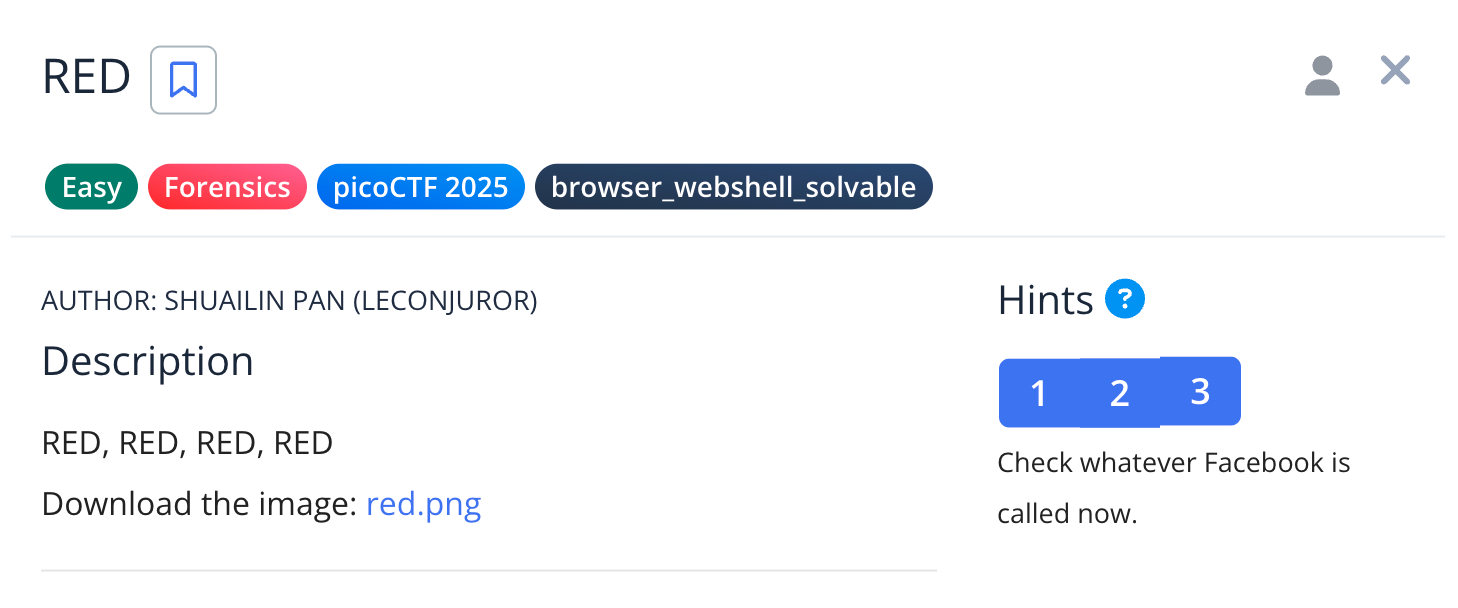The width and height of the screenshot is (1458, 608).
Task: Select the Easy difficulty tag
Action: coord(91,187)
